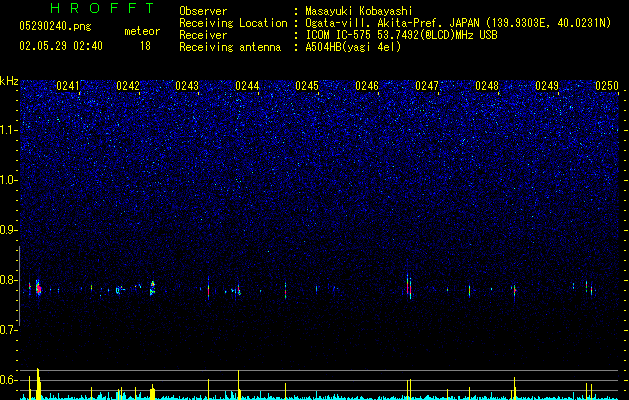
Task: Click the 1.1 kHz axis label
Action: pyautogui.click(x=9, y=130)
